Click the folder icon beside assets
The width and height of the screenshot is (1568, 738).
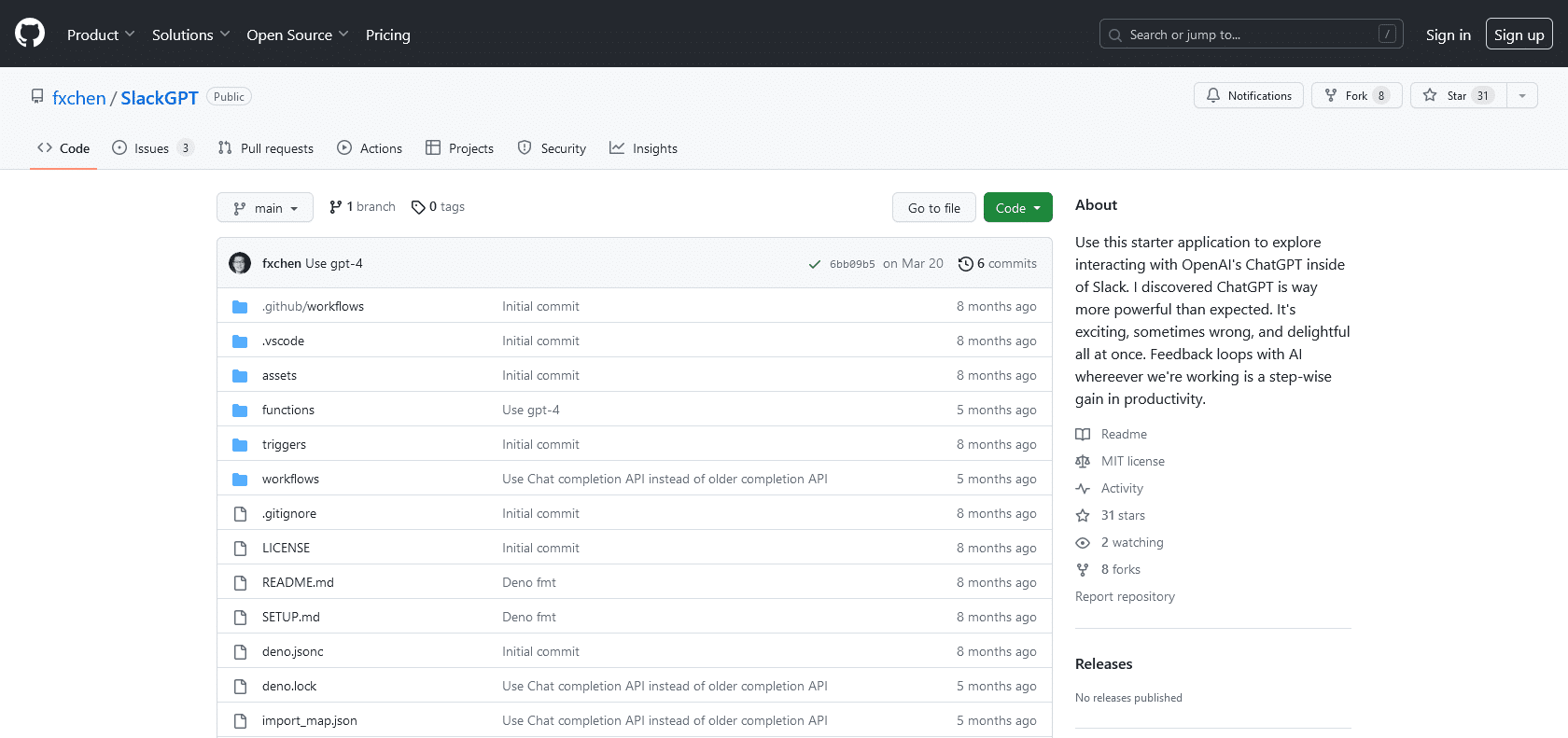tap(240, 375)
